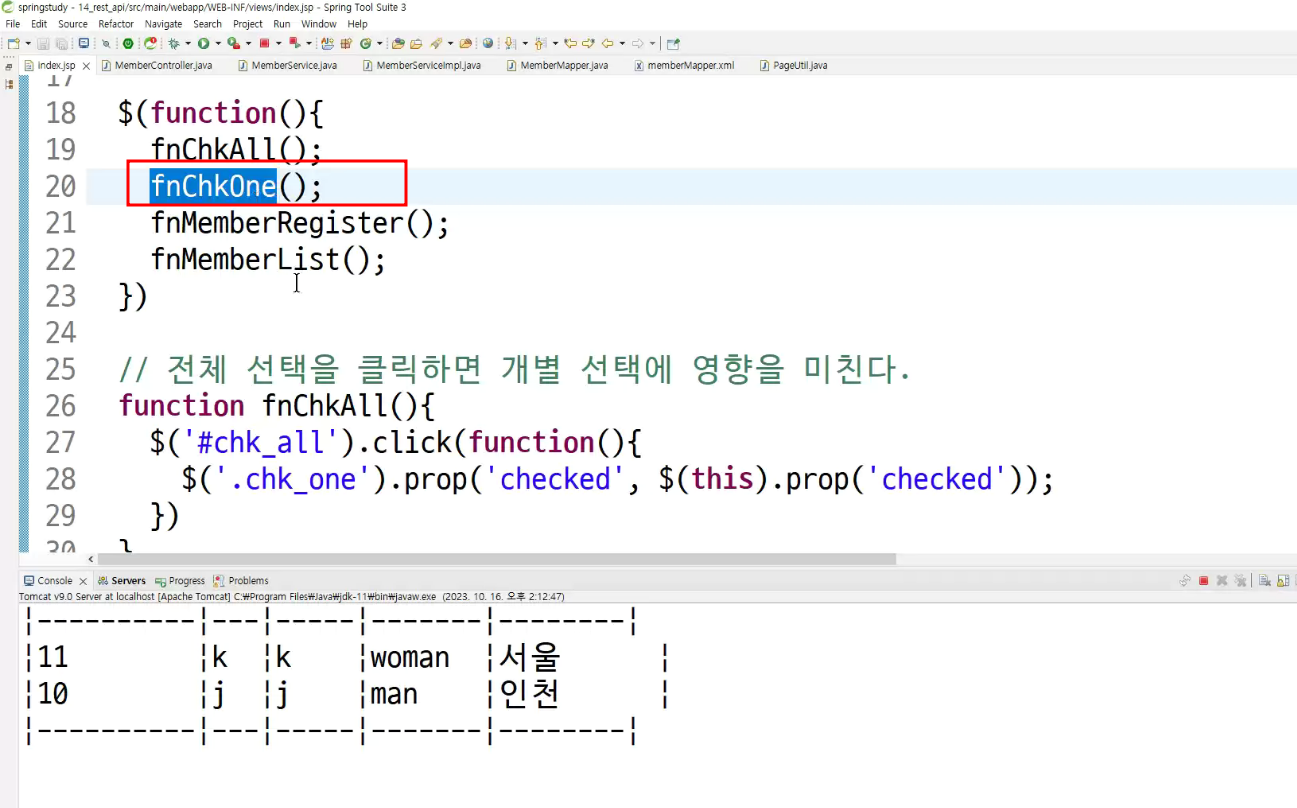The height and width of the screenshot is (808, 1297).
Task: Click the Relaunch application icon
Action: [x=150, y=44]
